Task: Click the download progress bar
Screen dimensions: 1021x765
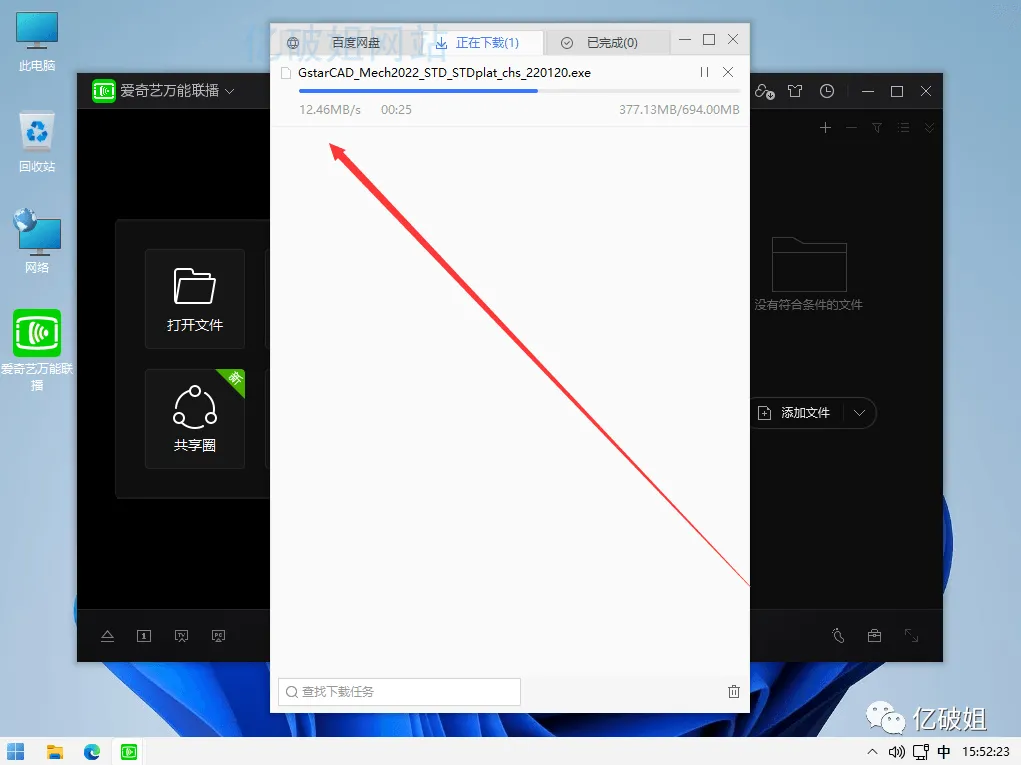Action: tap(519, 91)
